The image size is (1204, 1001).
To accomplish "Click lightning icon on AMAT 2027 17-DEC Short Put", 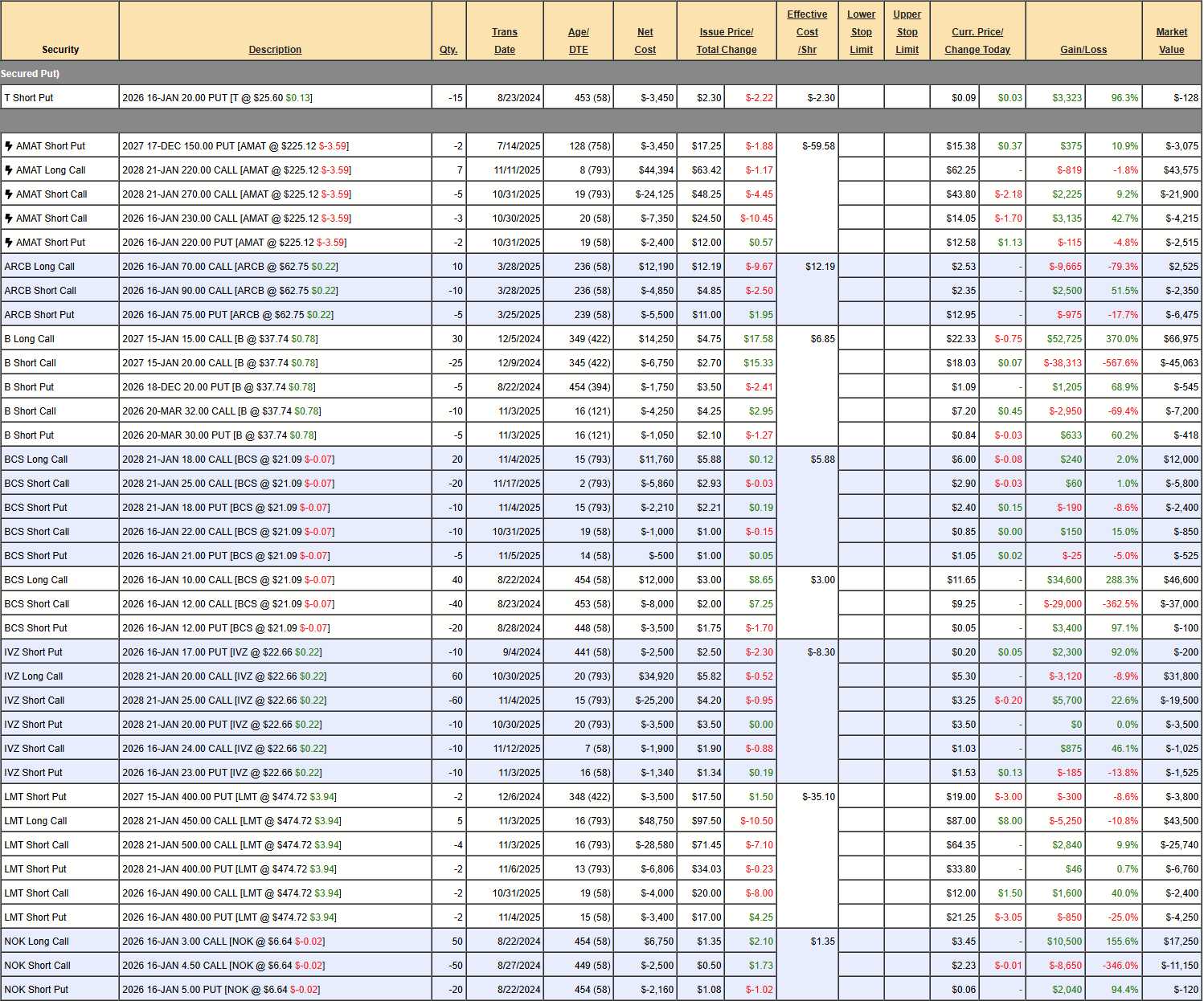I will [9, 146].
